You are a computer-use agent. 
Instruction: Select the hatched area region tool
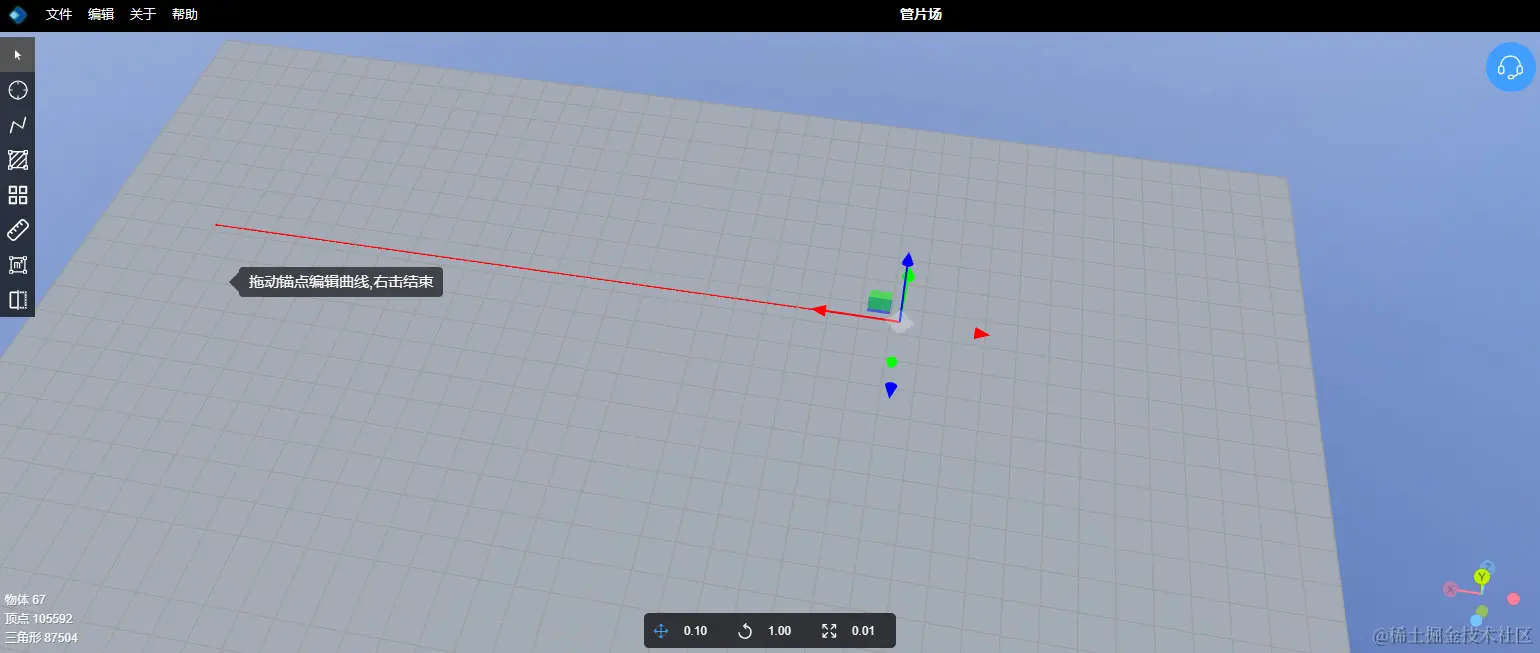coord(17,160)
